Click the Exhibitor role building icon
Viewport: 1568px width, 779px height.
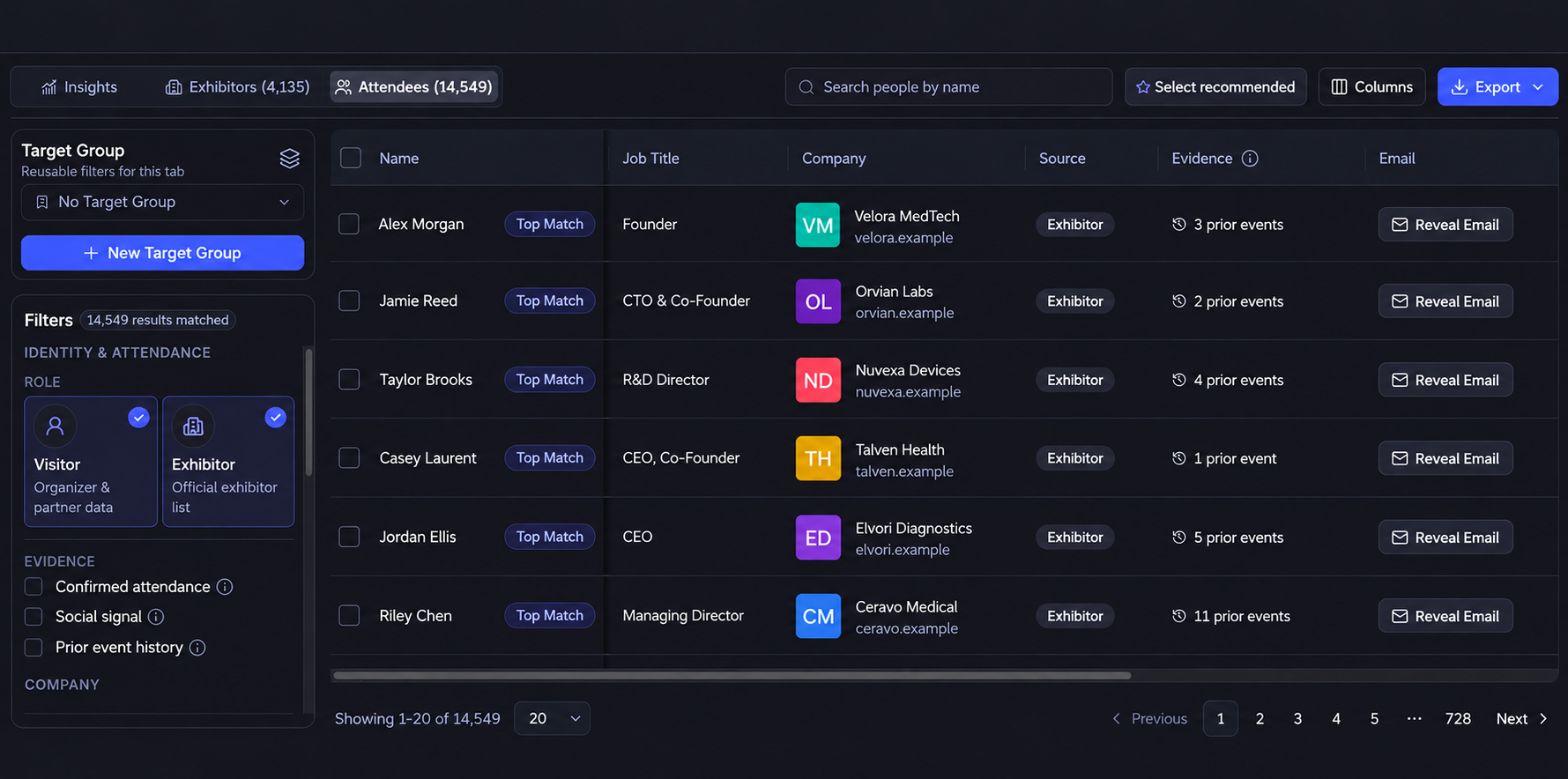pyautogui.click(x=193, y=427)
